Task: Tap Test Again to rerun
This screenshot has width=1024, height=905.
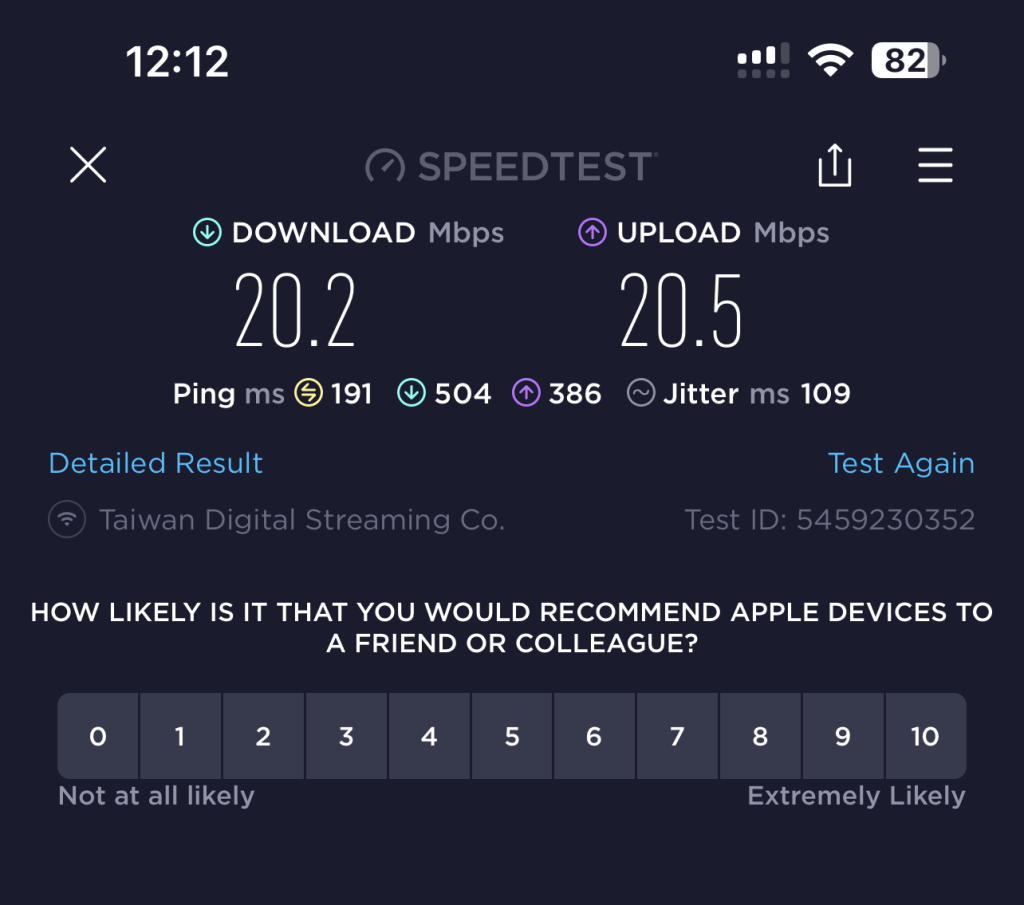Action: point(901,463)
